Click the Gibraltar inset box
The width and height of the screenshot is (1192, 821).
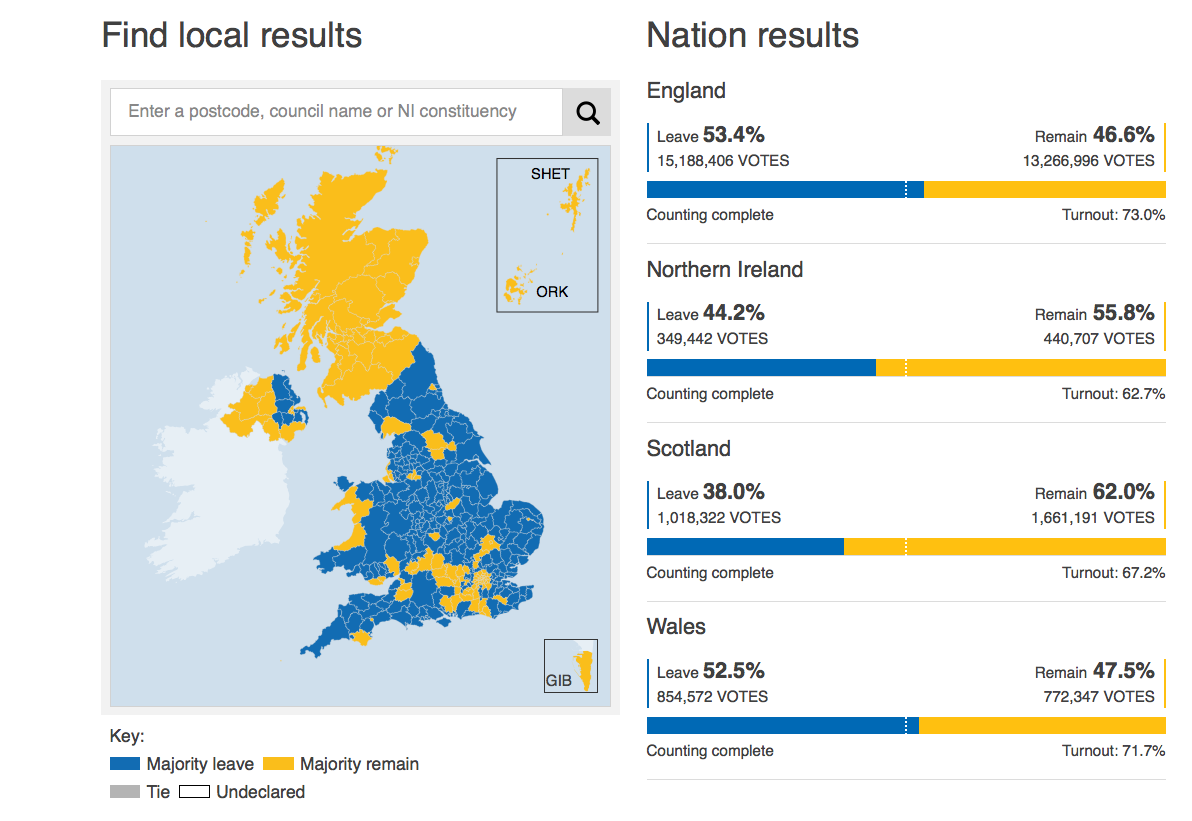(x=571, y=666)
